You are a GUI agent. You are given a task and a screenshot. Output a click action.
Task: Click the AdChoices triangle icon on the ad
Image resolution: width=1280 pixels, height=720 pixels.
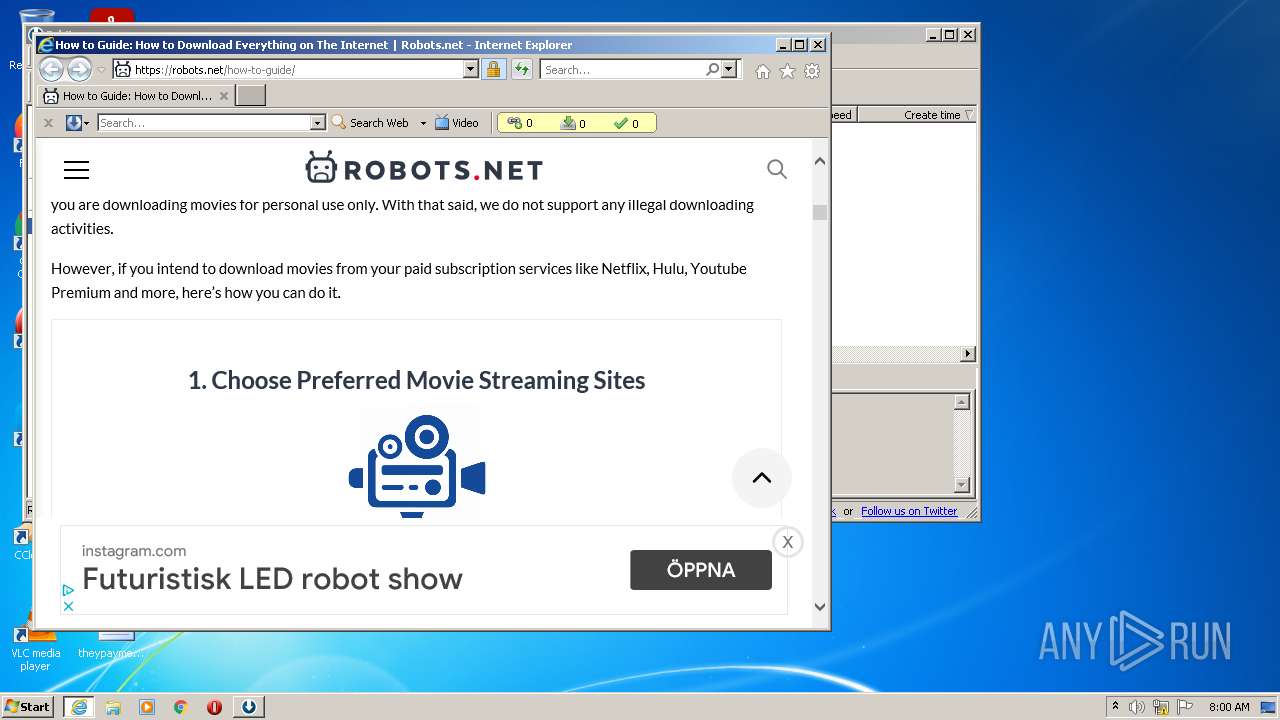tap(68, 591)
